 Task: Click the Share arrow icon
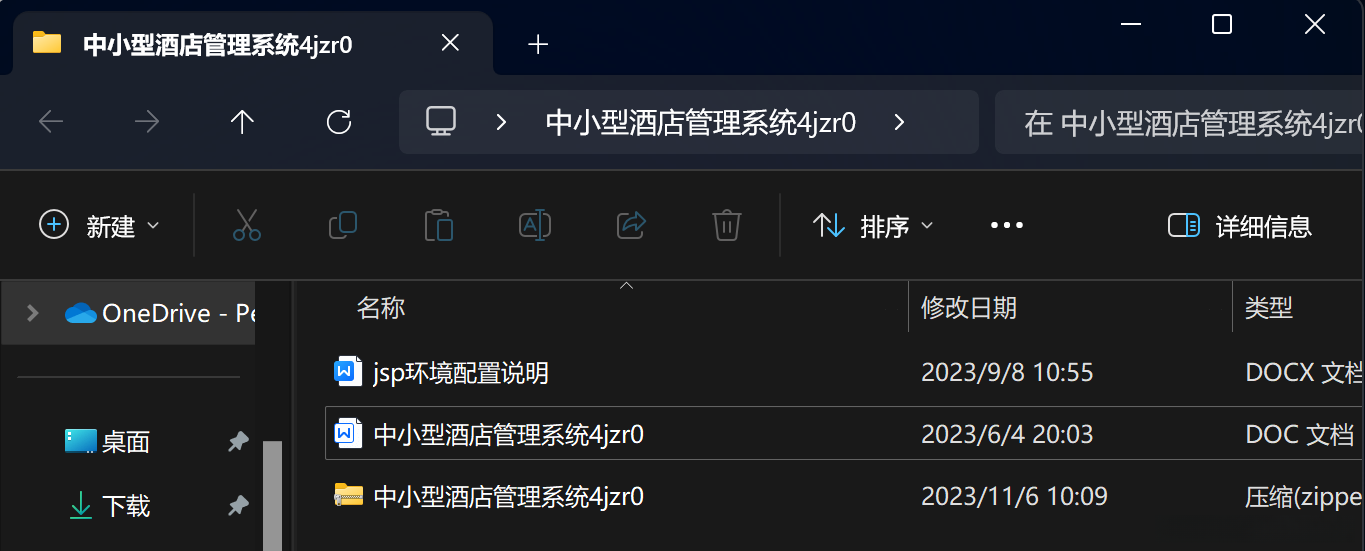pos(631,225)
